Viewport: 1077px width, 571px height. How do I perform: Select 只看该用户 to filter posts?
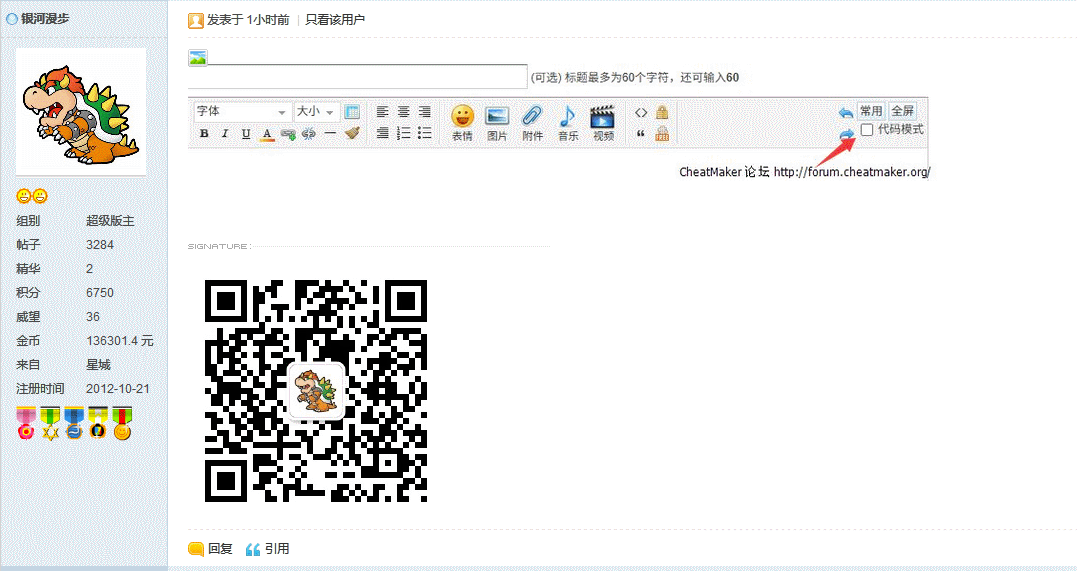pos(335,20)
